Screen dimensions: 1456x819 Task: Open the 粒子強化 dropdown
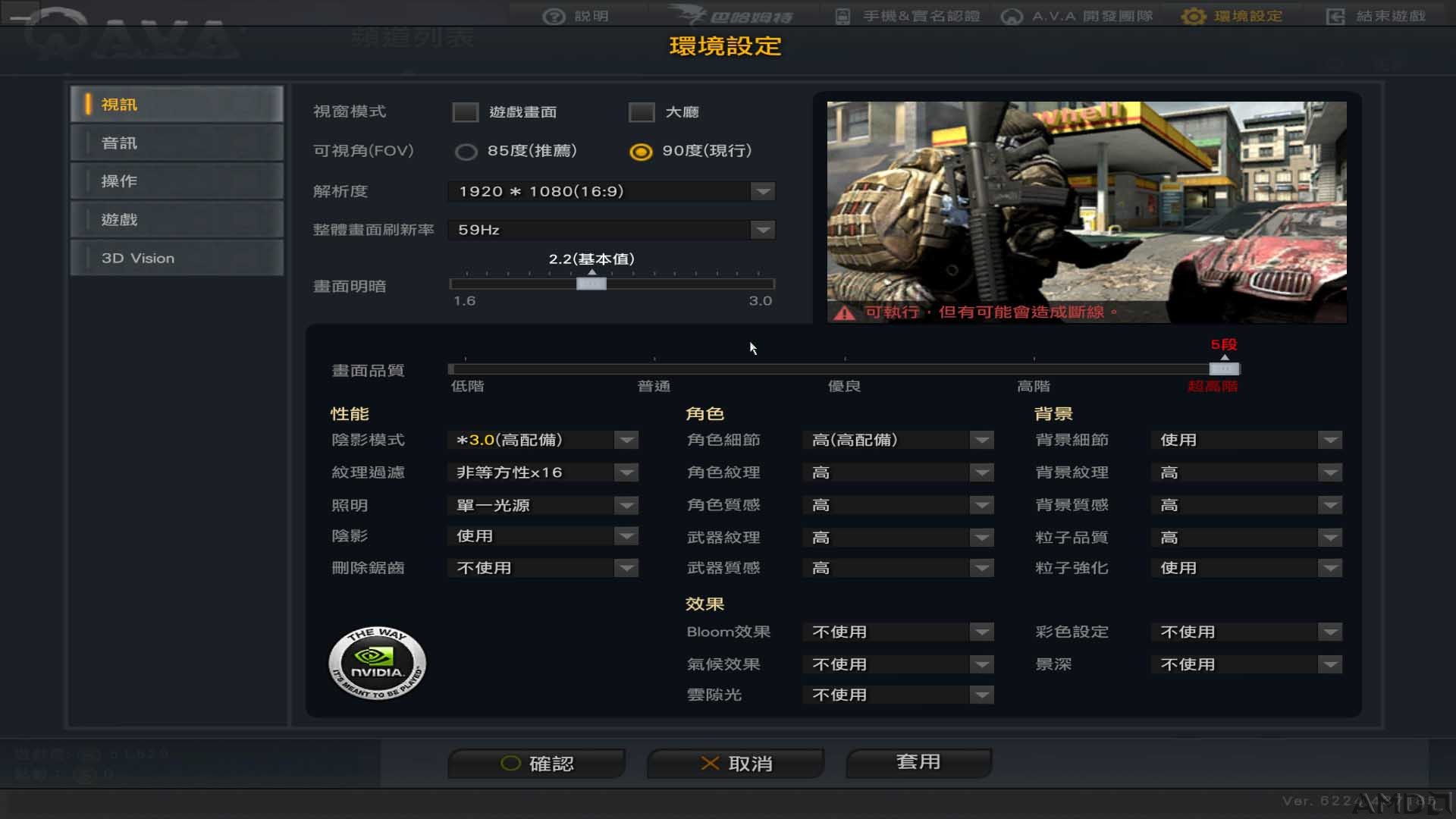click(1247, 568)
